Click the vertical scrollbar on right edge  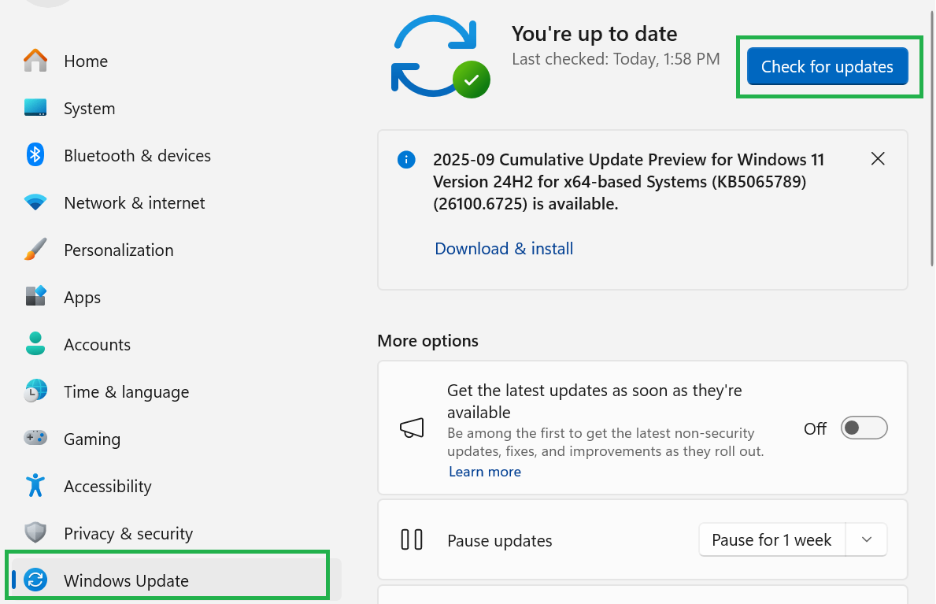[932, 137]
